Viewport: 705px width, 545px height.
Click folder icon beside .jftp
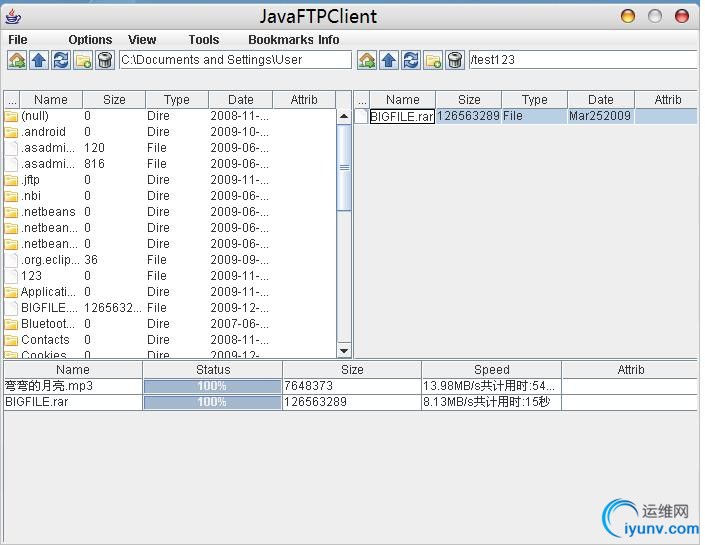(11, 180)
